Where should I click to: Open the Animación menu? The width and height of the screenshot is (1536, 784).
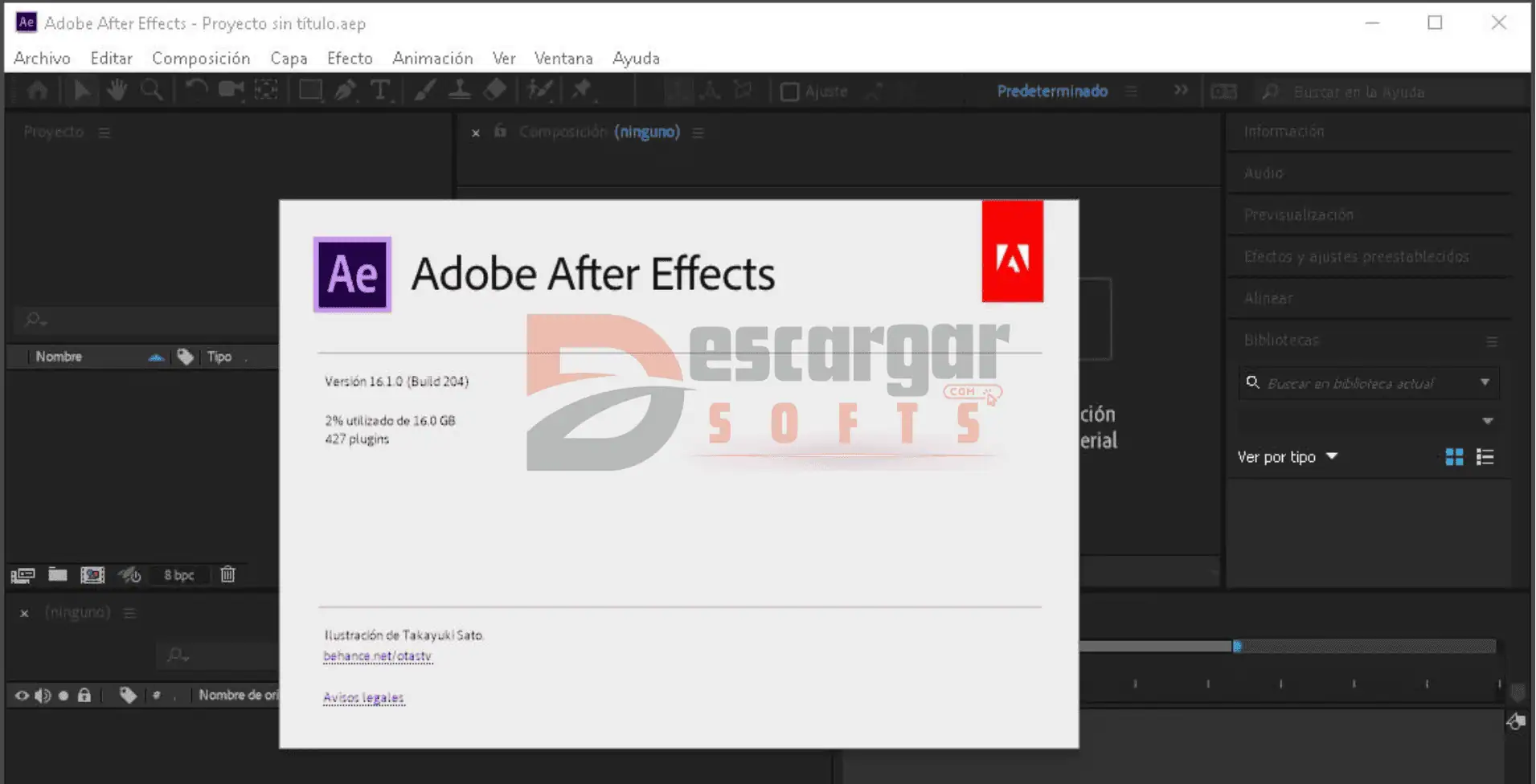pos(432,58)
